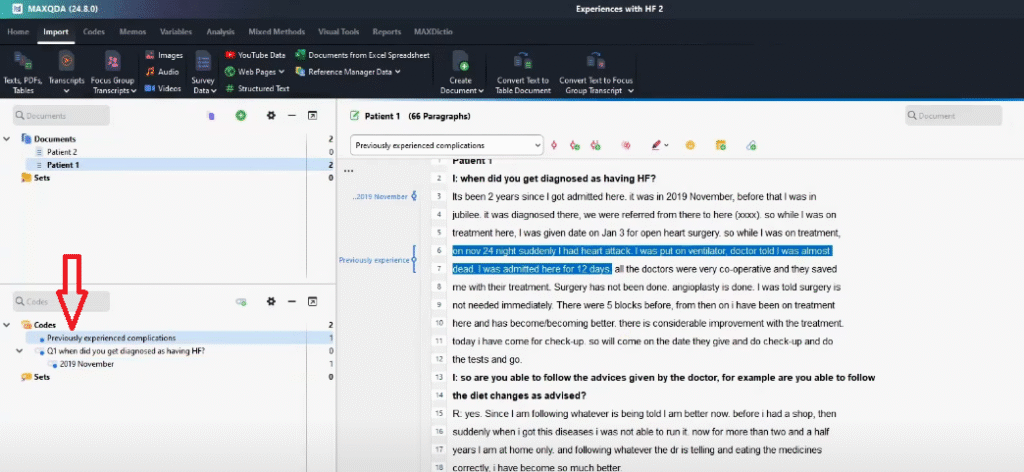Undock the Documents panel window
The image size is (1024, 472).
point(313,116)
